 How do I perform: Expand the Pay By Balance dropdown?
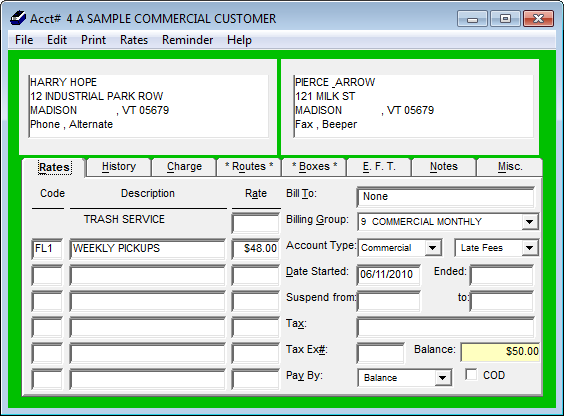(x=442, y=378)
